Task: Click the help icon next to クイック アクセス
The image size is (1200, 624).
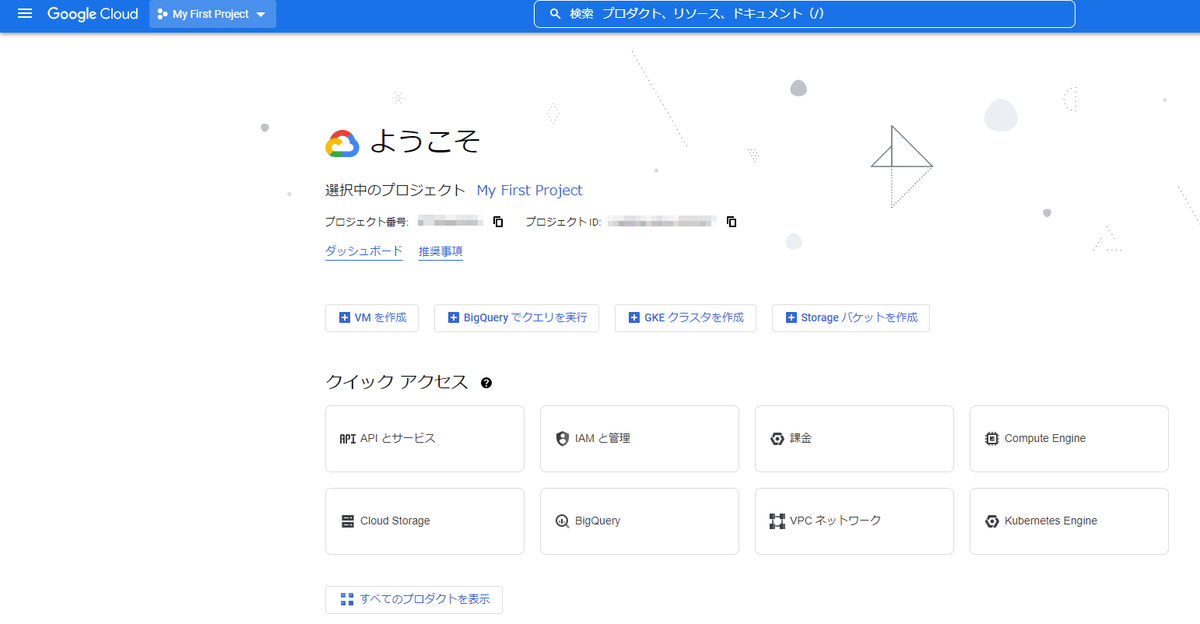Action: coord(486,383)
